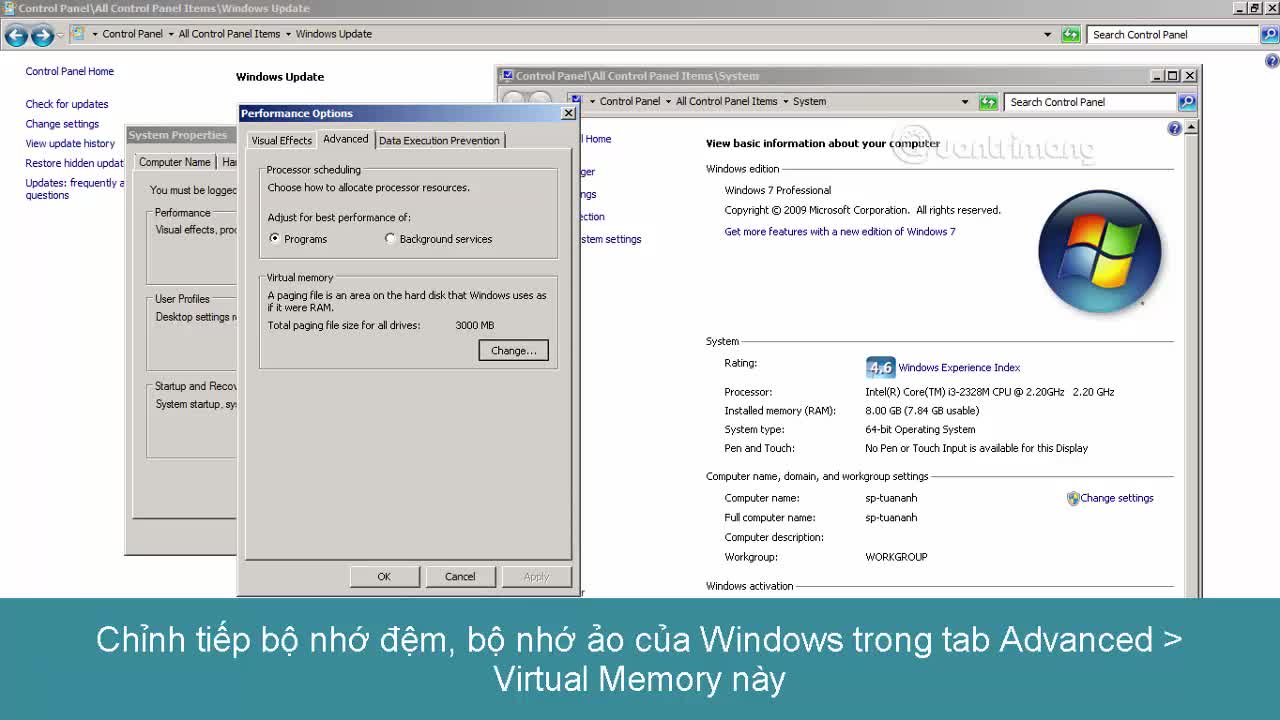Click the Windows Update breadcrumb segment
Screen dimensions: 1280x720
click(333, 34)
